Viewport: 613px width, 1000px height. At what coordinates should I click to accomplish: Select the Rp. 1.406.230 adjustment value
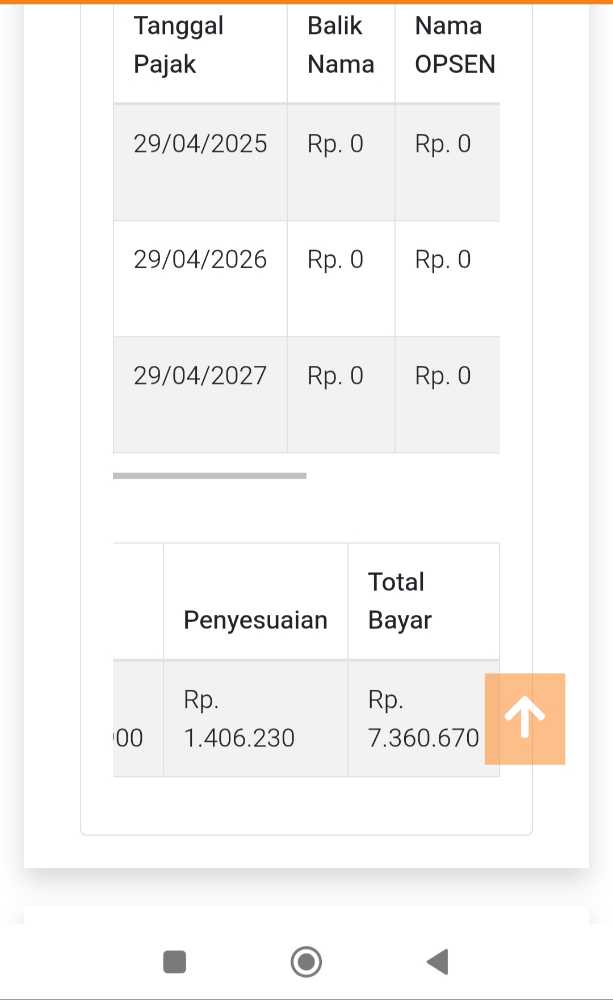tap(239, 720)
